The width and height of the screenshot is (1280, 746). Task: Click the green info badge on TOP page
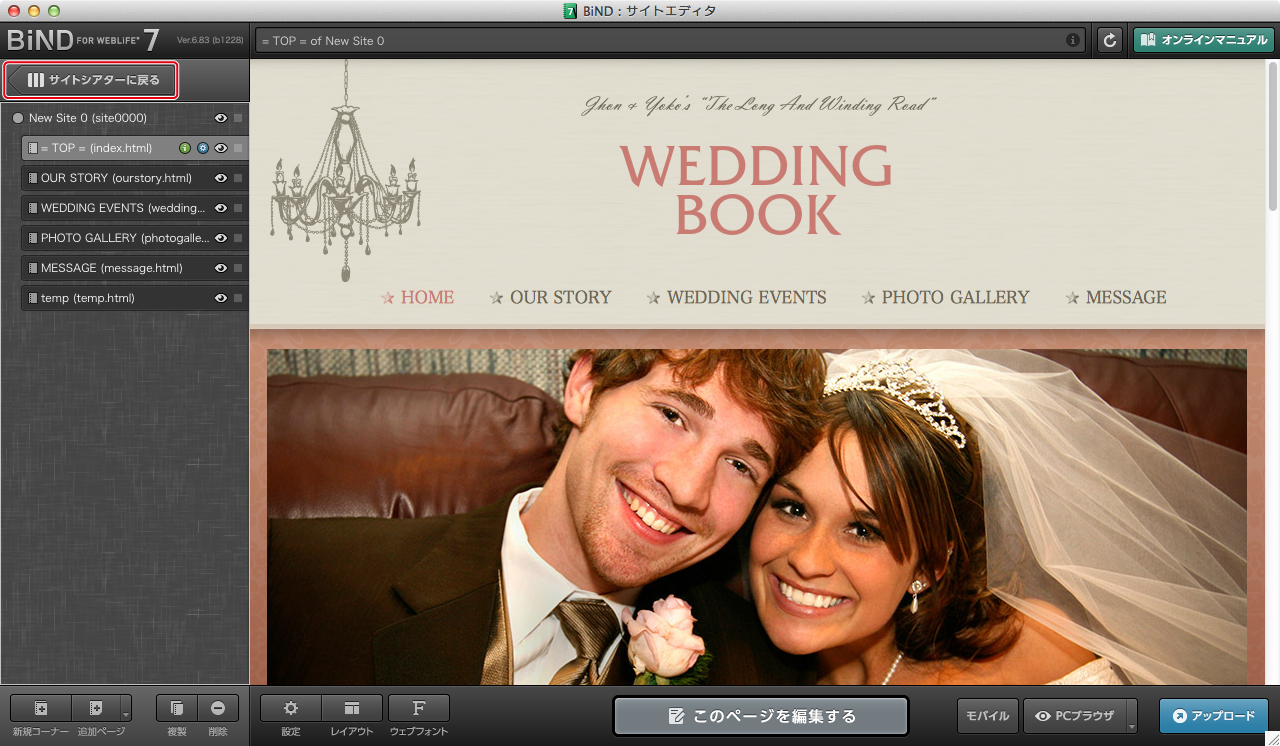pos(185,148)
